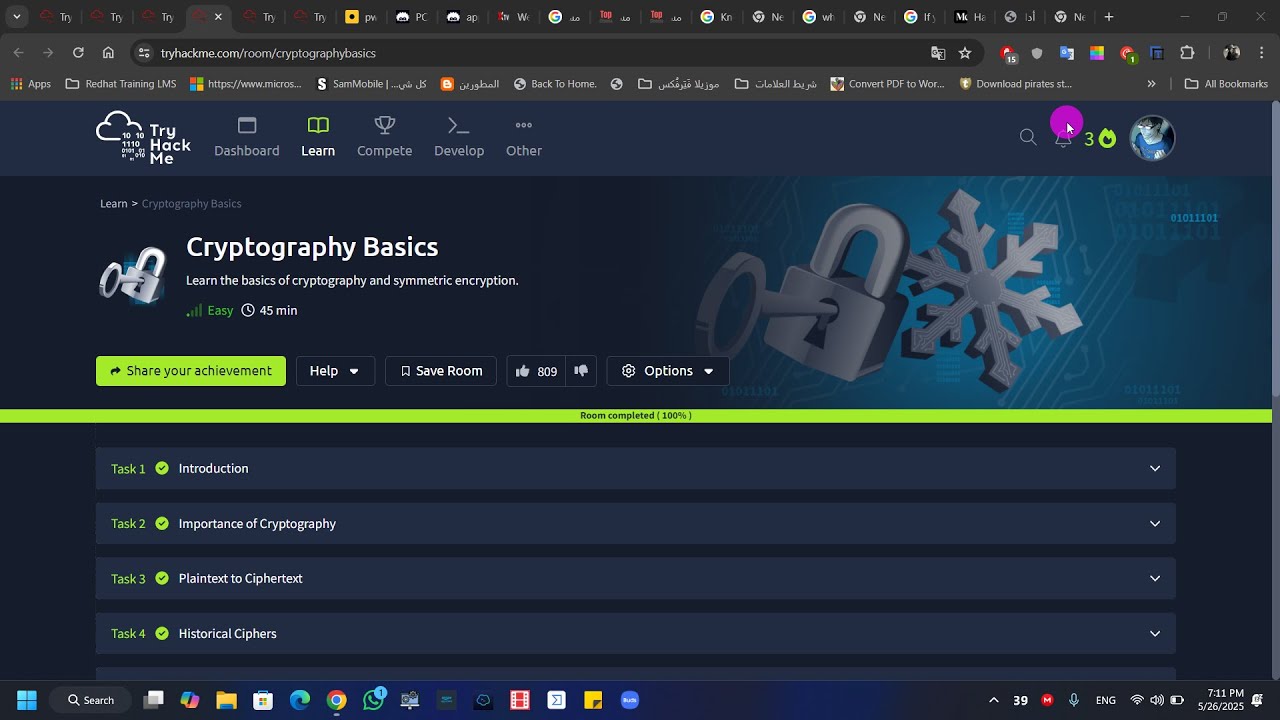Click Share your achievement button

point(191,371)
